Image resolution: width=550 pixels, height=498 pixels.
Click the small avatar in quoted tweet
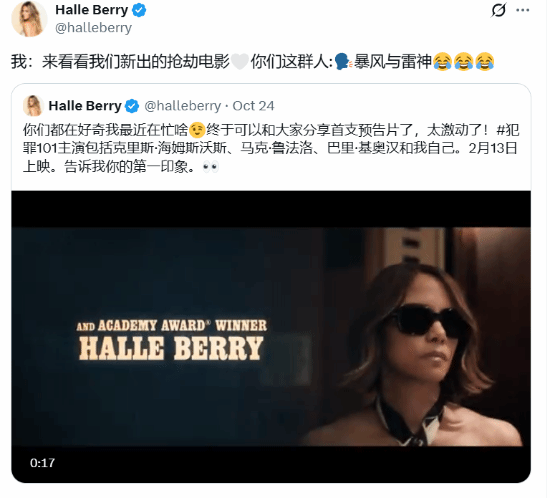point(33,106)
